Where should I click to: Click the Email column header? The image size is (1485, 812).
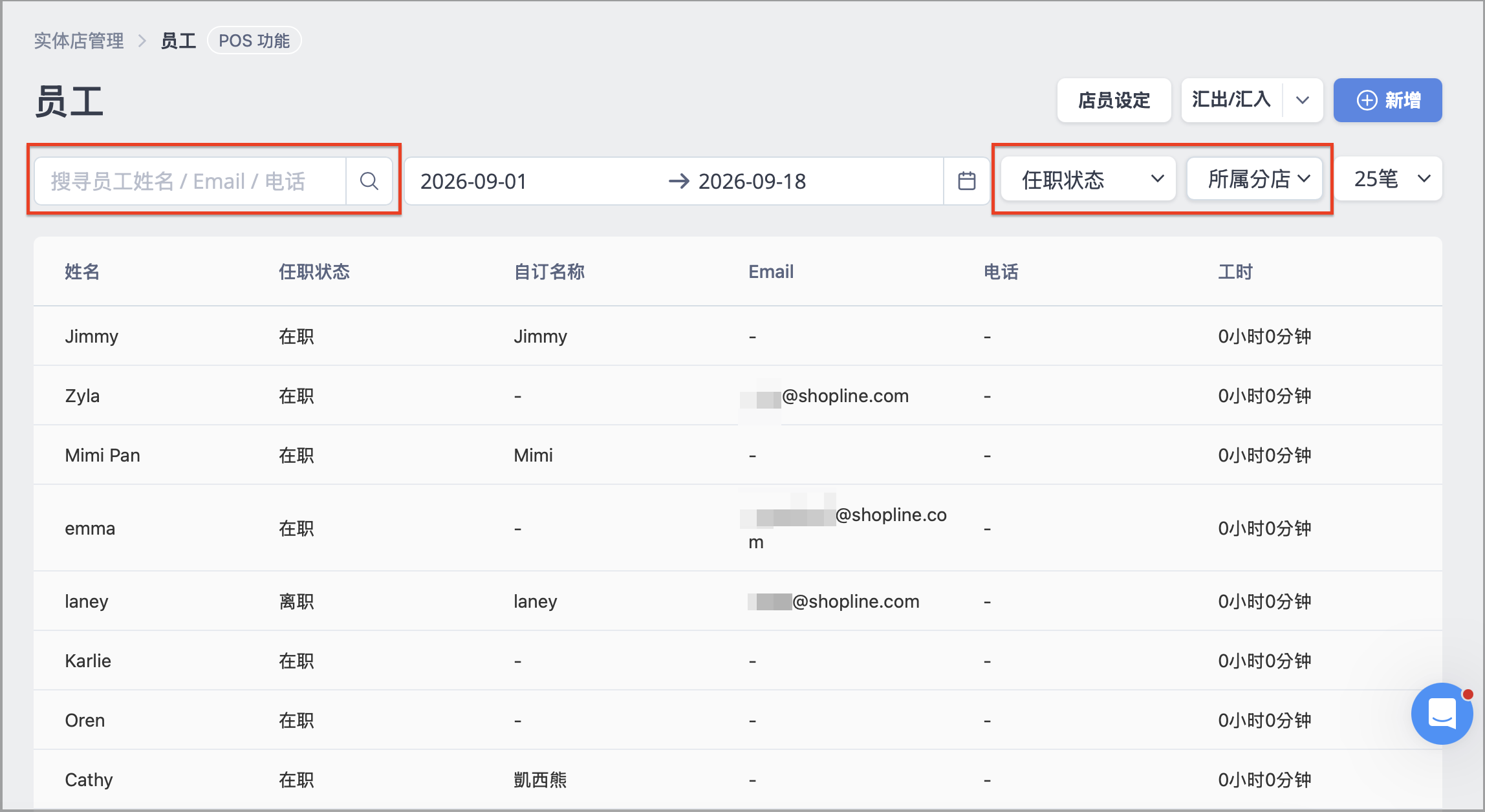771,272
